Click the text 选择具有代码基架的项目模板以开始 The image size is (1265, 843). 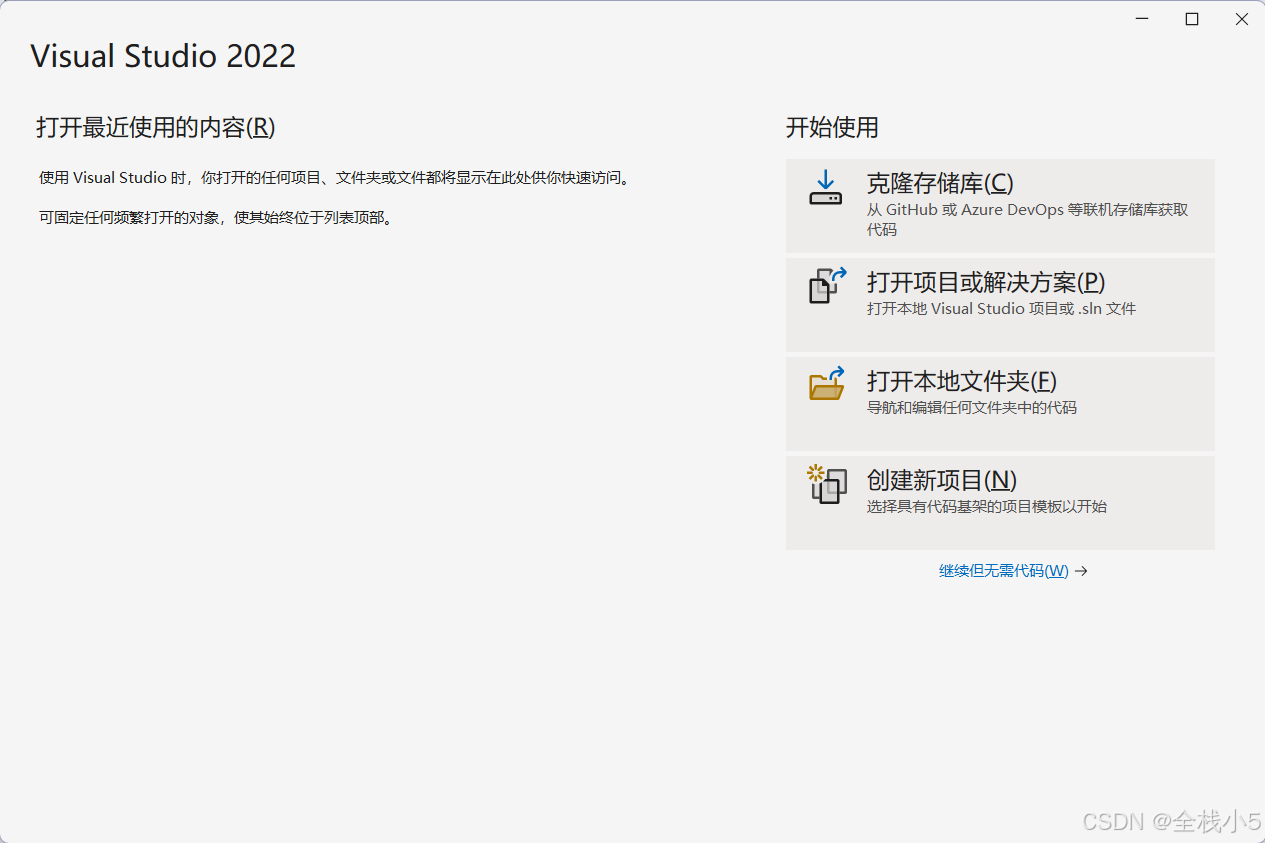tap(986, 507)
